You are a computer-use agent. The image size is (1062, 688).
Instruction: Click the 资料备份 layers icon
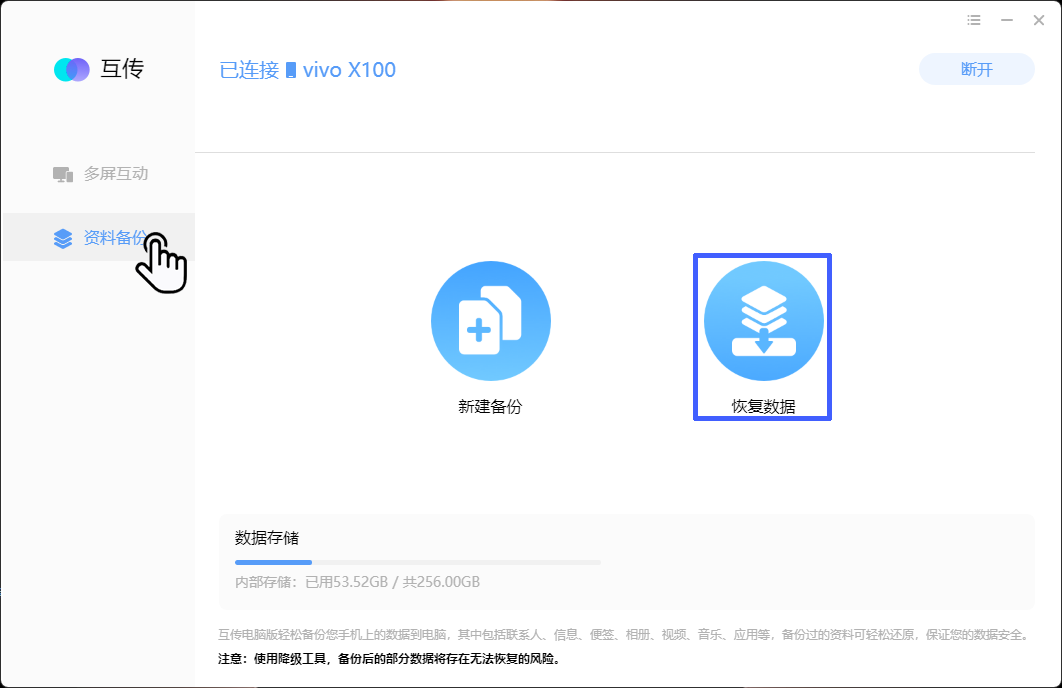click(63, 238)
